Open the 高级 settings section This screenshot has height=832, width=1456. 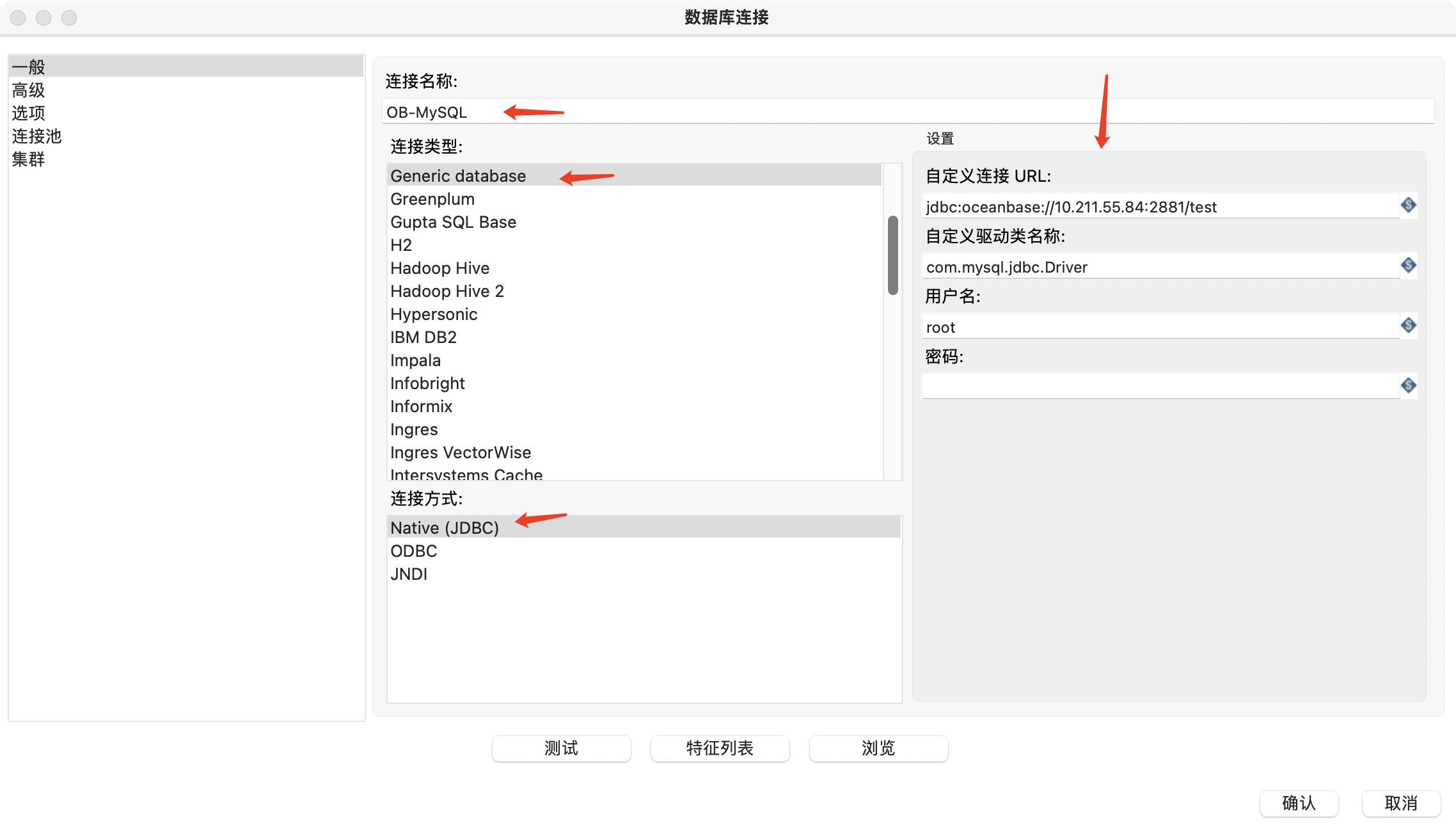point(29,90)
